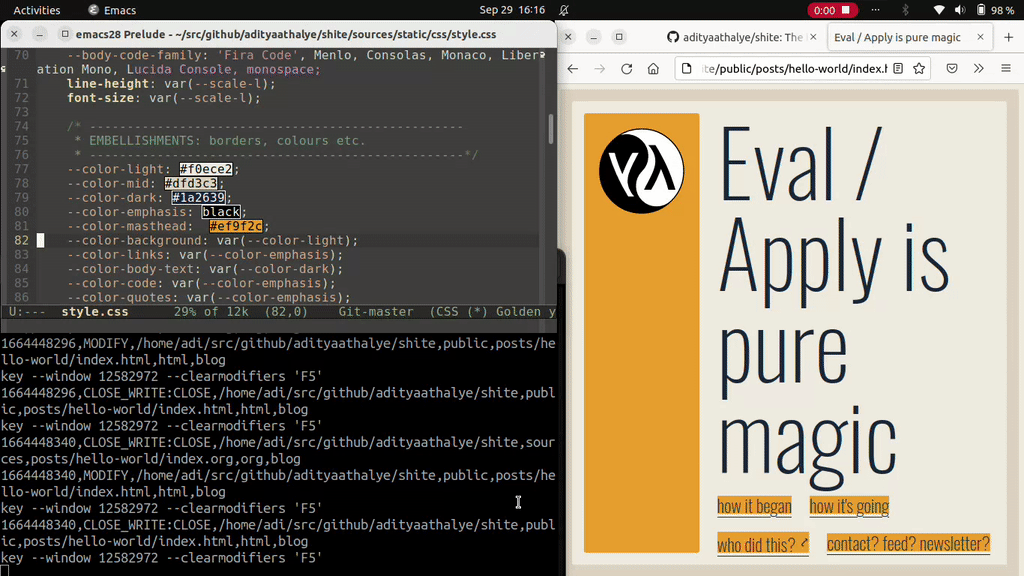This screenshot has width=1024, height=576.
Task: Stop the screen recording 0:00 indicator
Action: click(832, 10)
